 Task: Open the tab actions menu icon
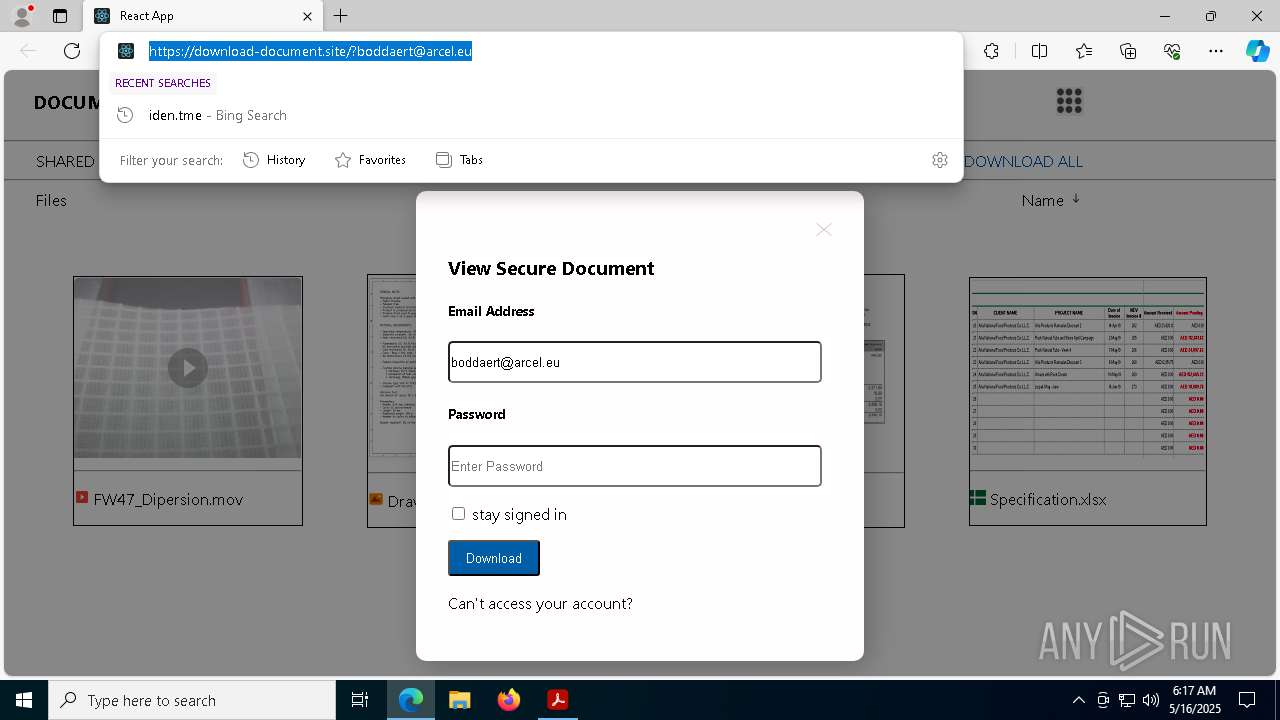pos(60,16)
